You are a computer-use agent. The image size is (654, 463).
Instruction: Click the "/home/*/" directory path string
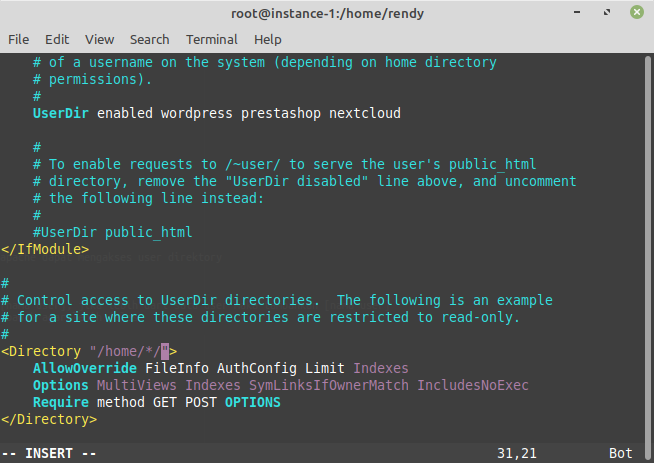coord(129,351)
